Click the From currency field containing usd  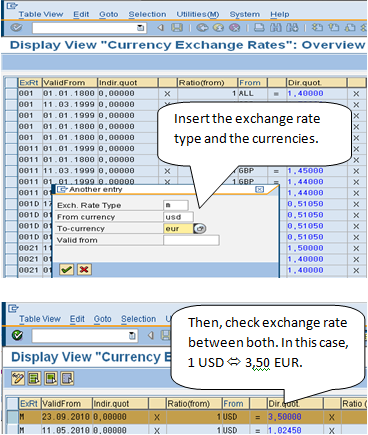point(178,217)
